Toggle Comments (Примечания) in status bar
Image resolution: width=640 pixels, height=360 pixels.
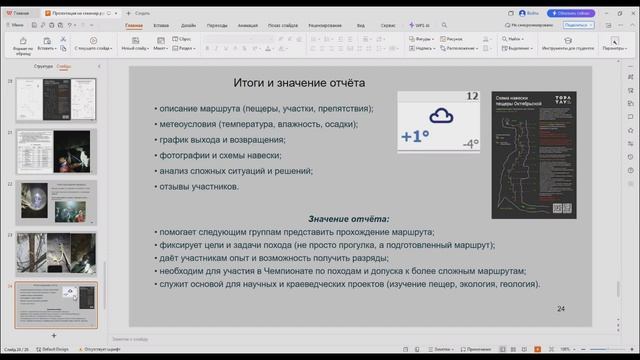coord(476,349)
